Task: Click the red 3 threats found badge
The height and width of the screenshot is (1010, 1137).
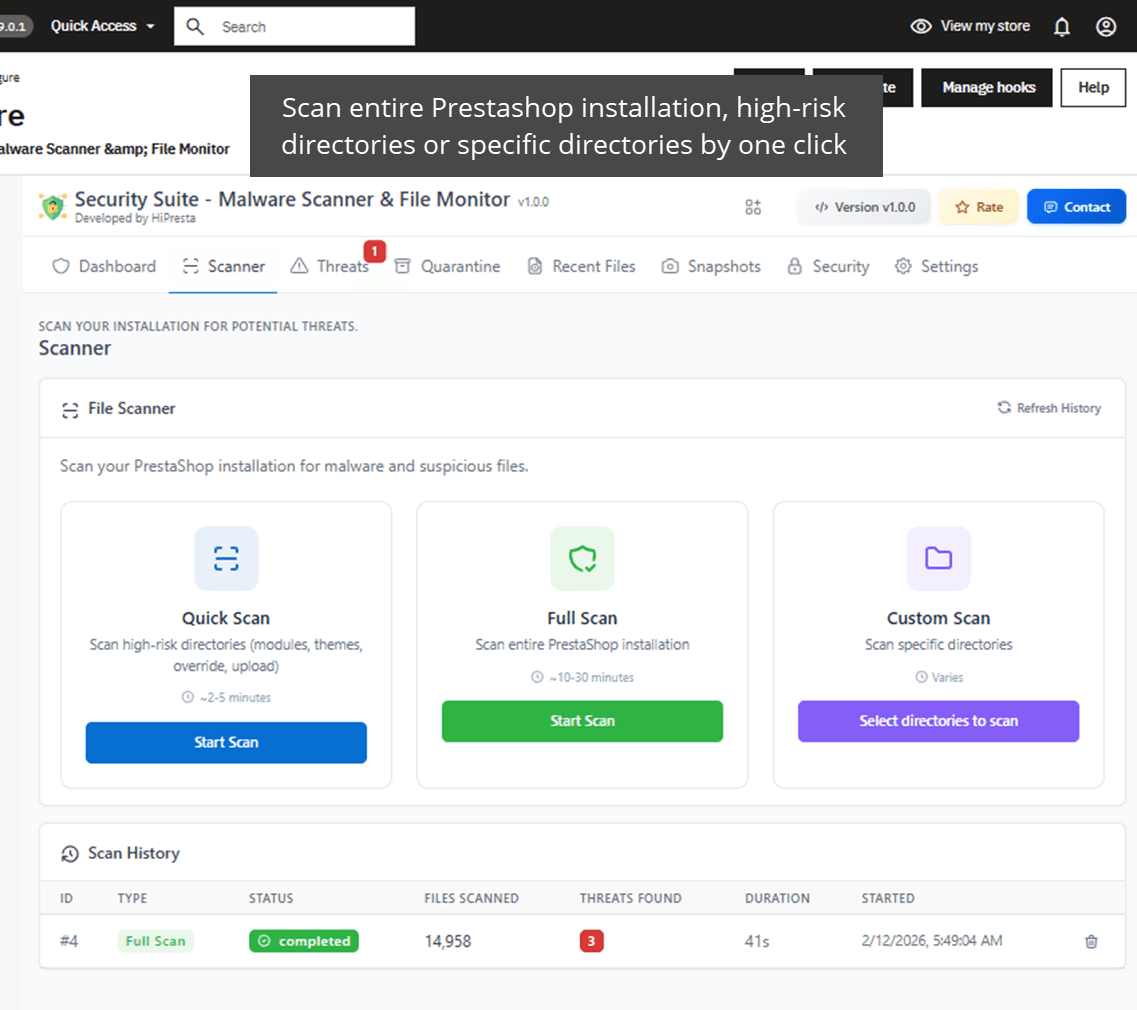Action: click(x=591, y=941)
